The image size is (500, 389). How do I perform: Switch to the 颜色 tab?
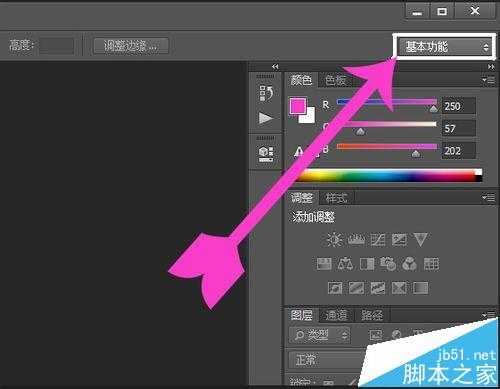click(301, 80)
